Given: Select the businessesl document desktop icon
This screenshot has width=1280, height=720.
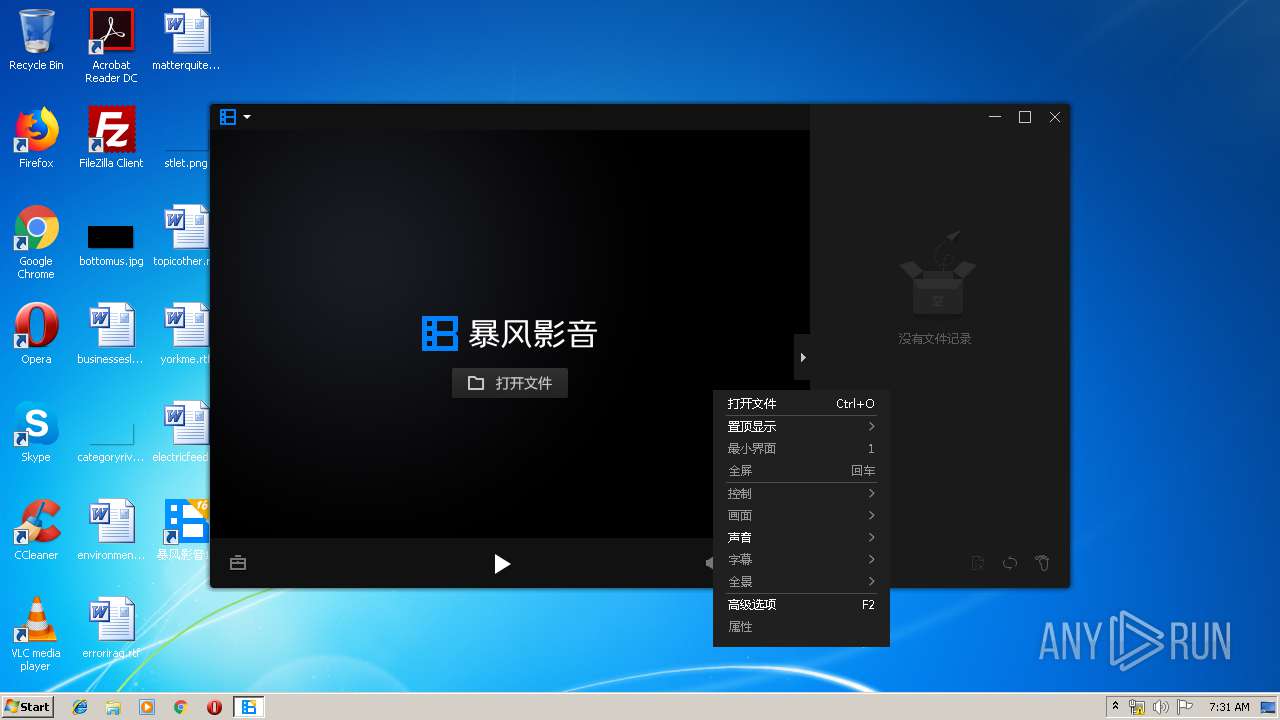Looking at the screenshot, I should click(x=111, y=334).
